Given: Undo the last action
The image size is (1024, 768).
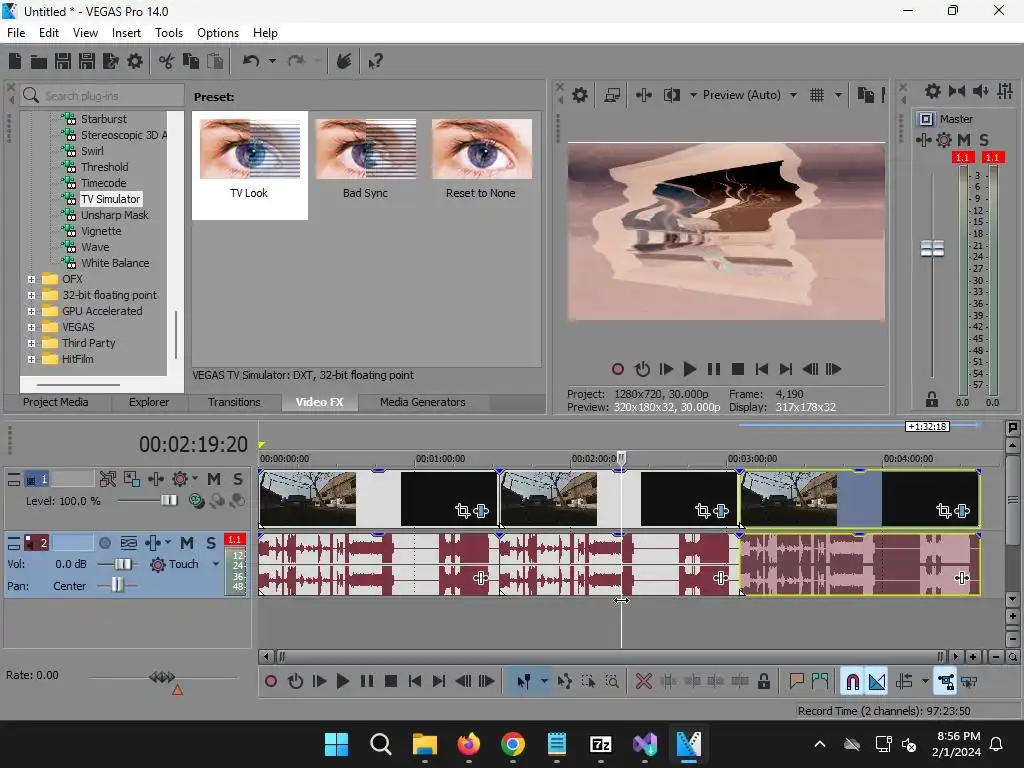Looking at the screenshot, I should pos(251,61).
